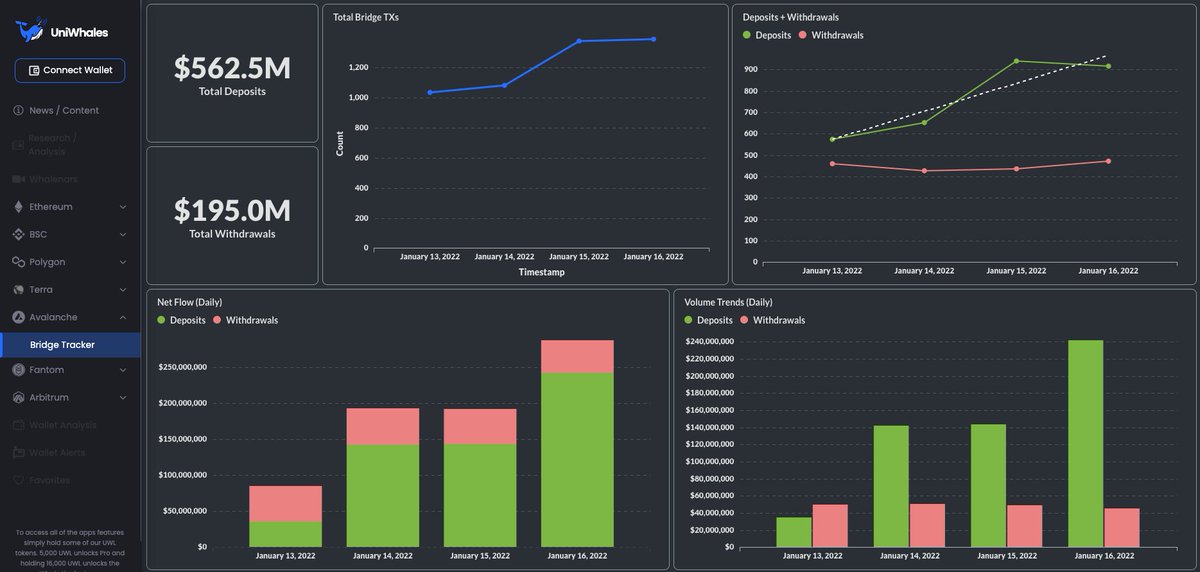The image size is (1200, 572).
Task: Click the Fantom label in sidebar
Action: click(x=47, y=369)
